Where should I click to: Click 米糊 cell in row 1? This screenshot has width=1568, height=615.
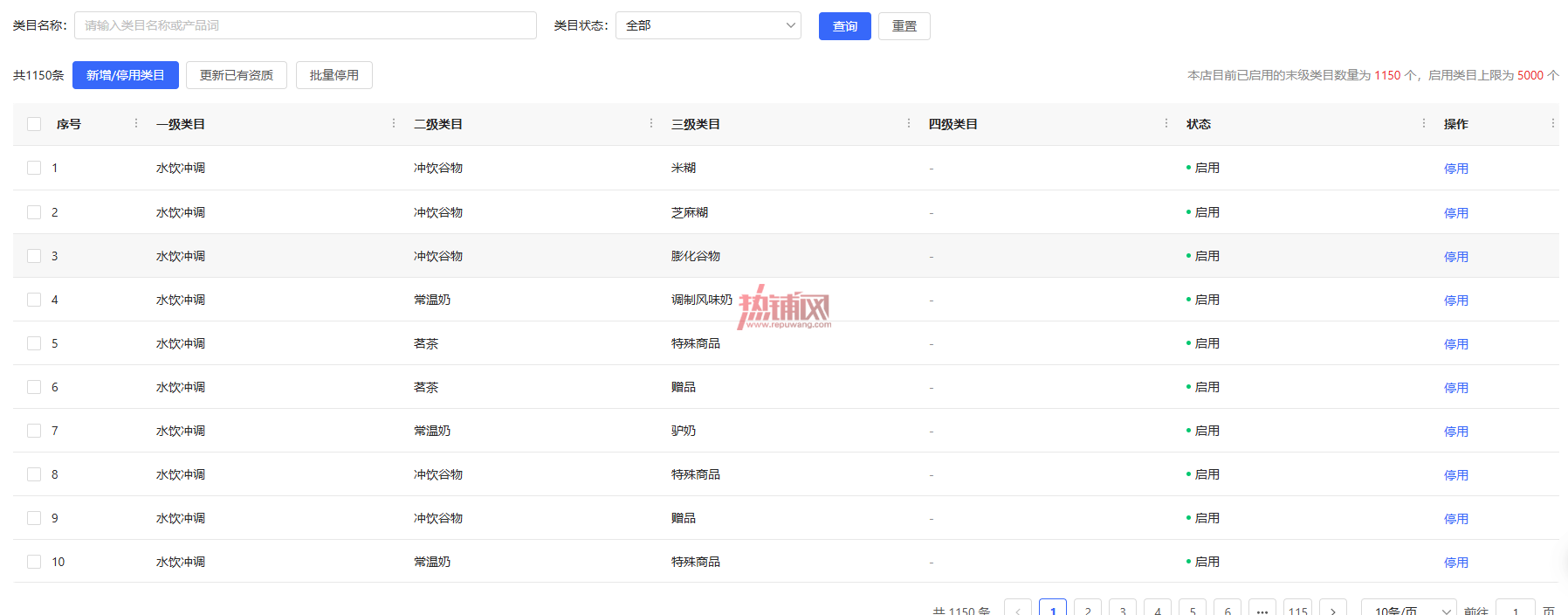click(x=684, y=168)
